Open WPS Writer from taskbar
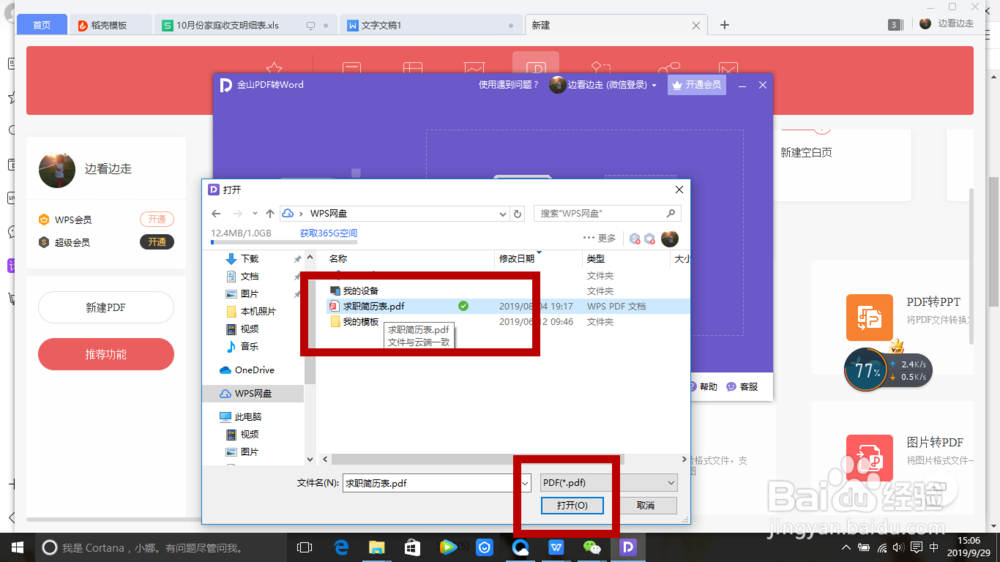 (556, 547)
